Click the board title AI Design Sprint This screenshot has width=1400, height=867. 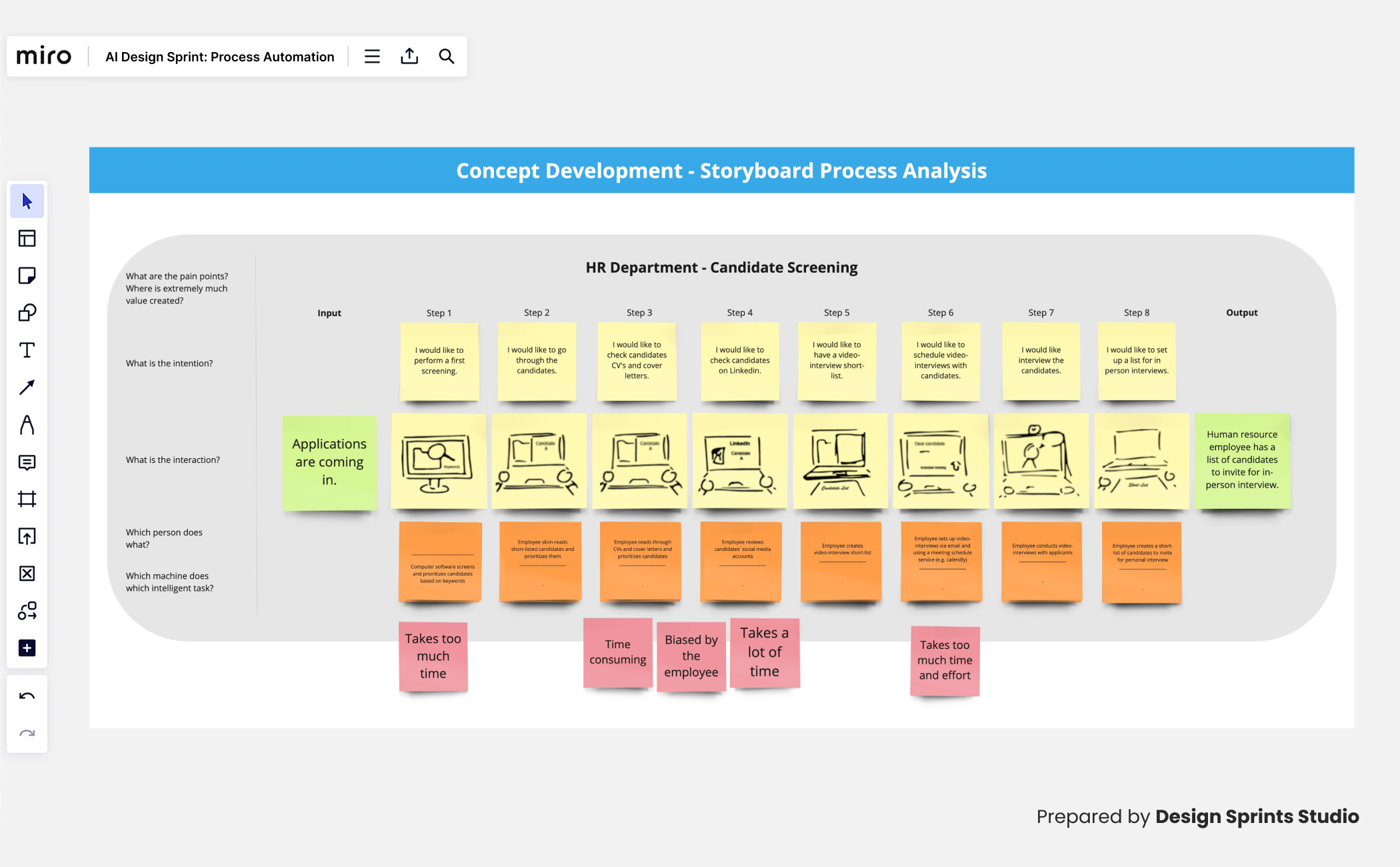[219, 57]
